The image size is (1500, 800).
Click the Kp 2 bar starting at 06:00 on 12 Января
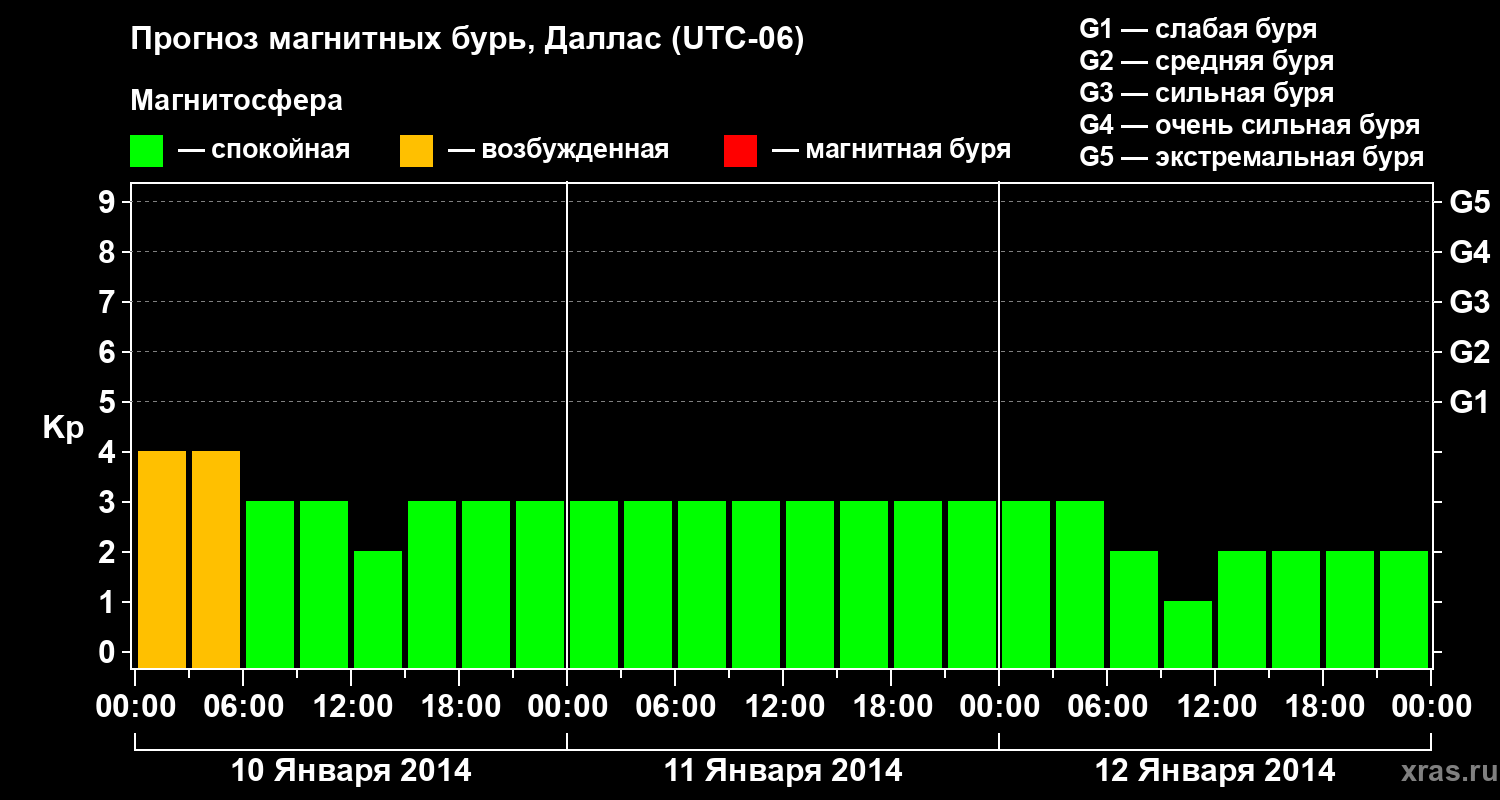1134,609
